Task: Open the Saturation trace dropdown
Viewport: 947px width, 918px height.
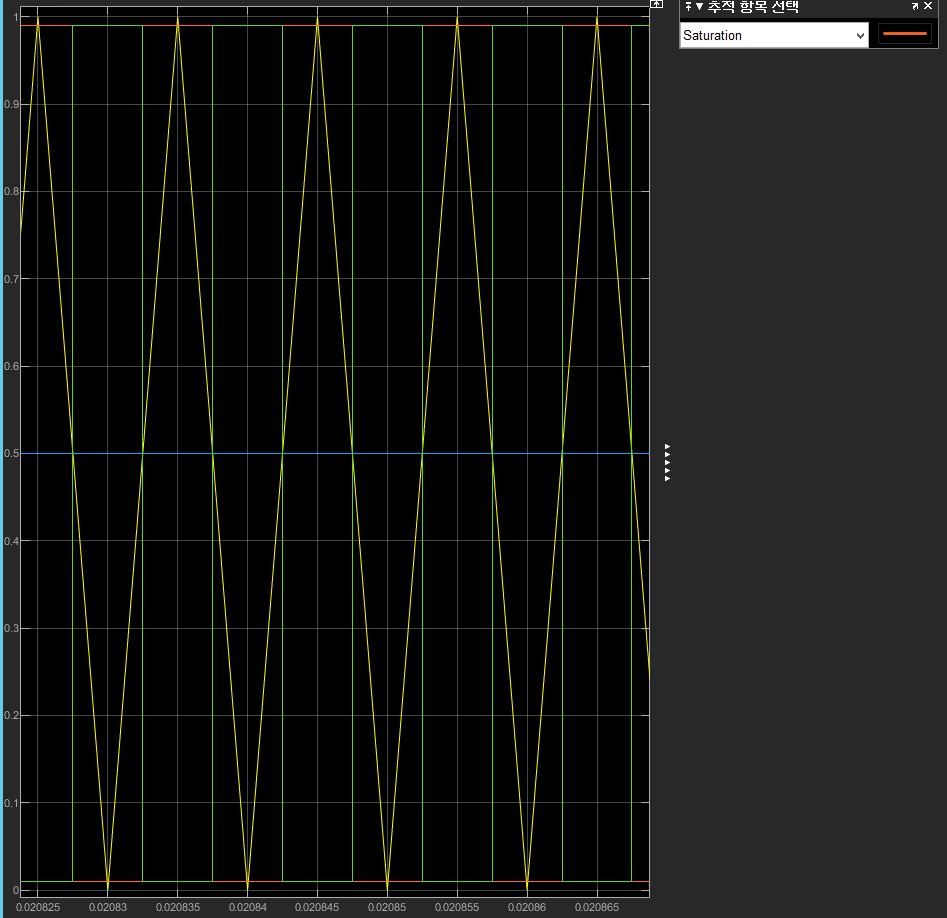Action: click(774, 35)
